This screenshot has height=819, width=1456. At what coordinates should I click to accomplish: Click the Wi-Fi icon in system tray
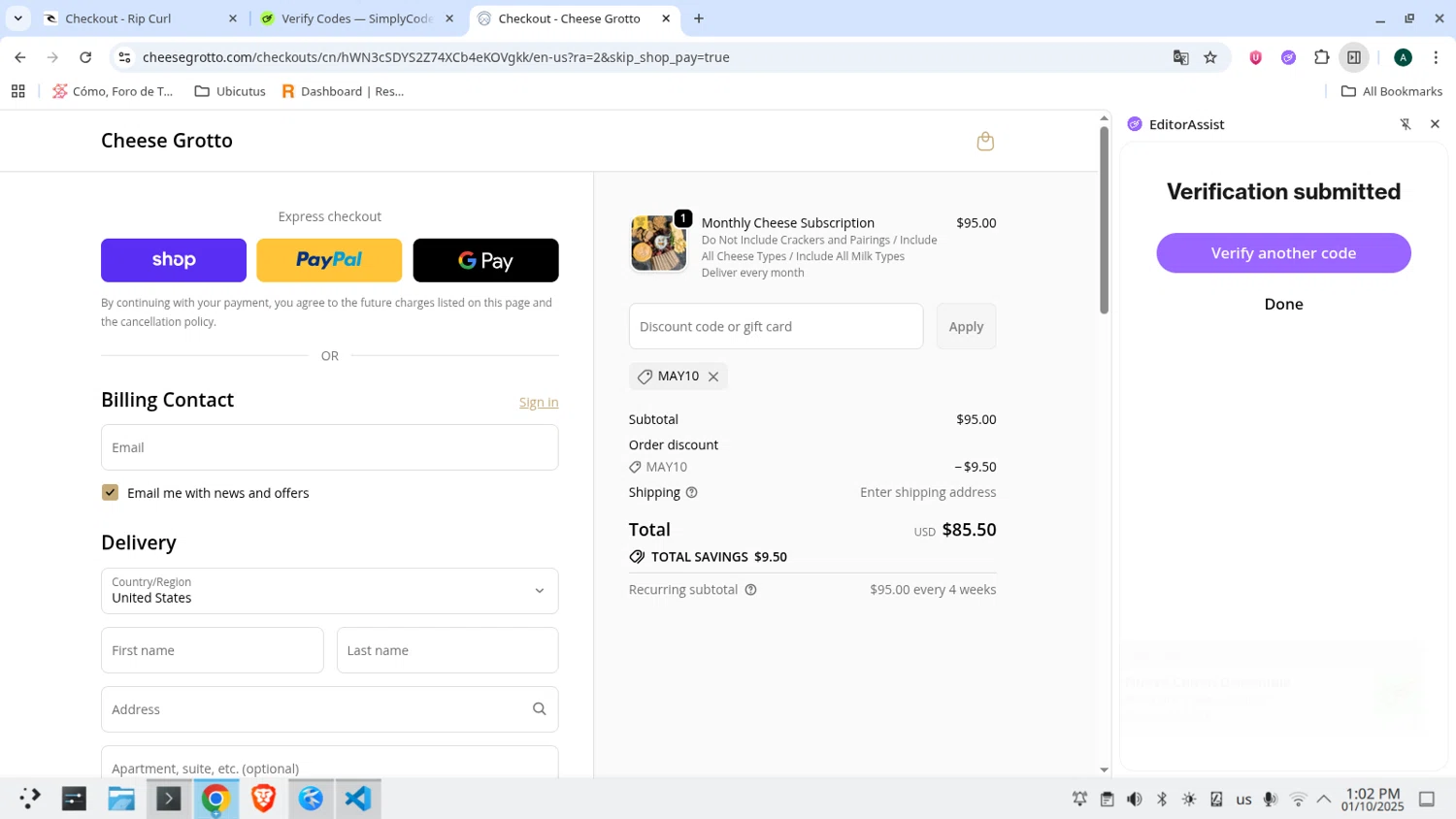click(1298, 800)
